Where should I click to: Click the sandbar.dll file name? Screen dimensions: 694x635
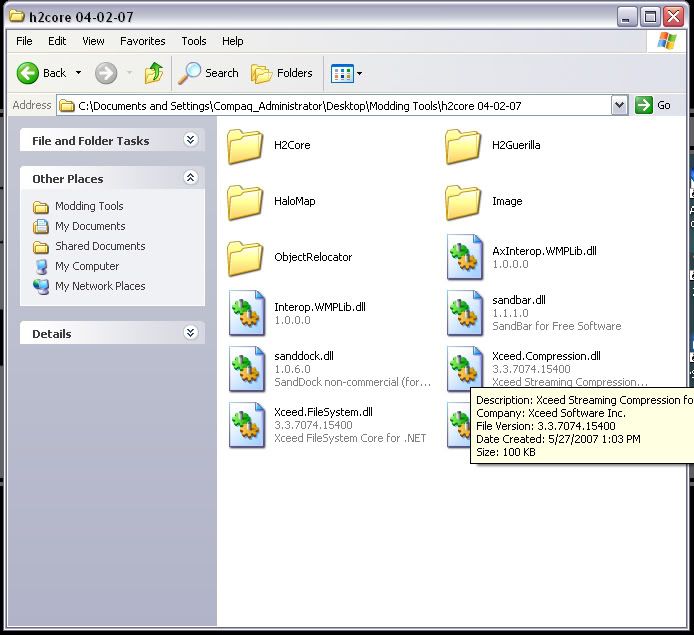coord(519,300)
